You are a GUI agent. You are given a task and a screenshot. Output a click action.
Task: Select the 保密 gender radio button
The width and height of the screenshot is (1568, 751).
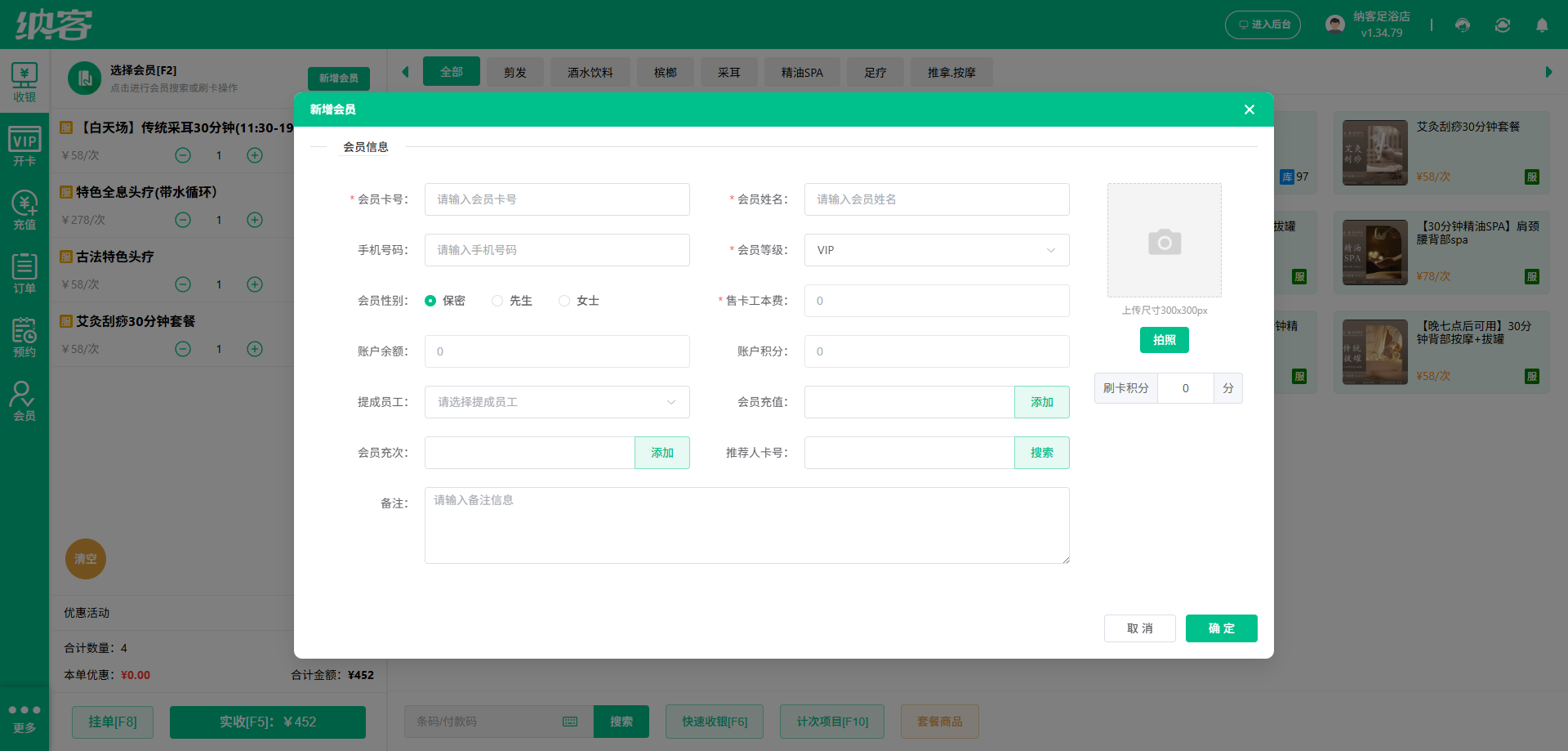click(x=430, y=301)
